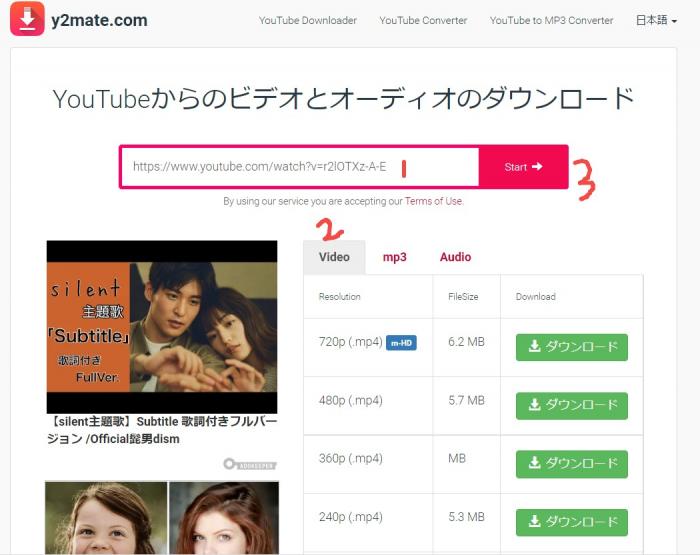Click the ad thumbnail with two girls

pyautogui.click(x=162, y=518)
